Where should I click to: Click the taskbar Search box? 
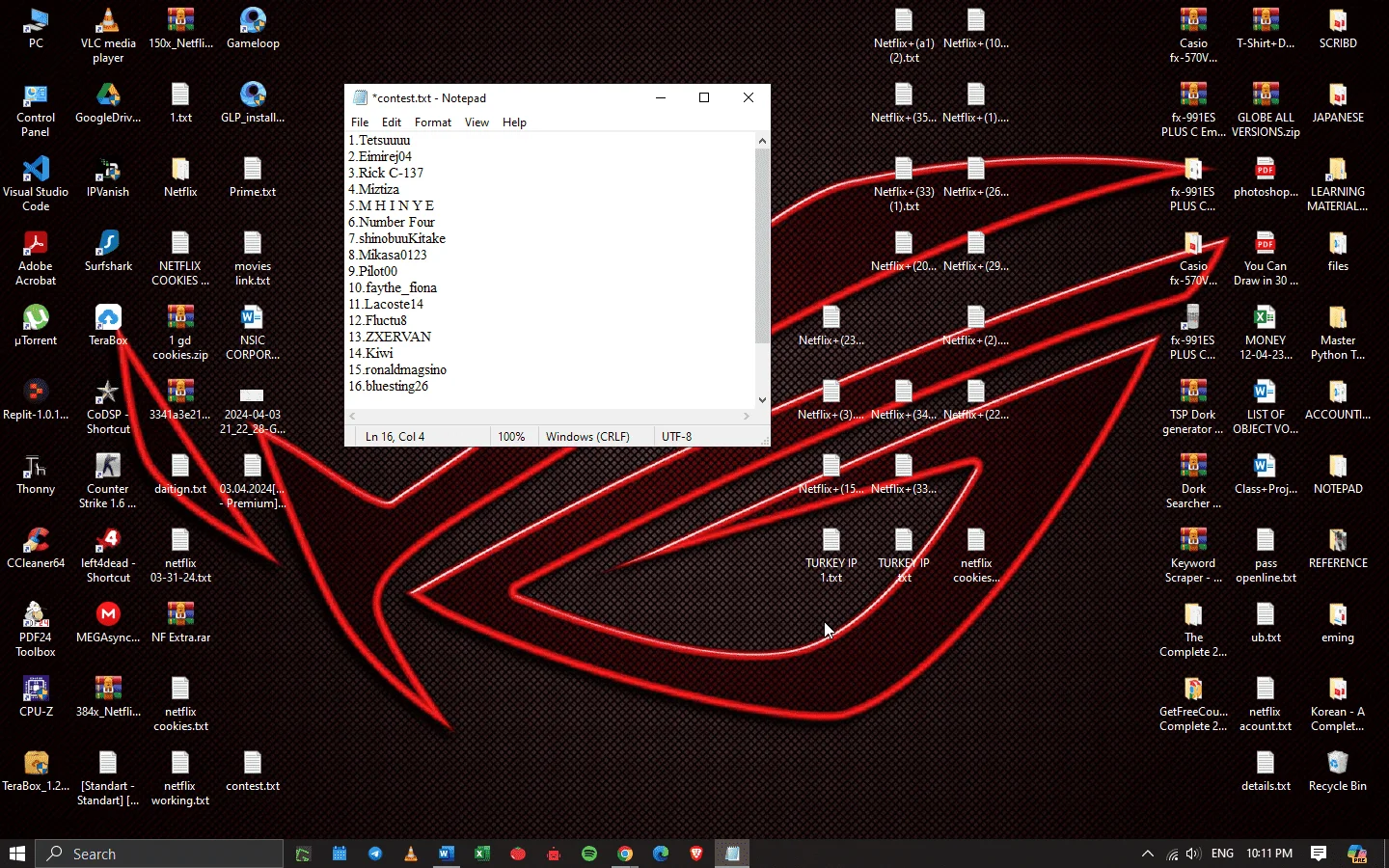[x=160, y=854]
